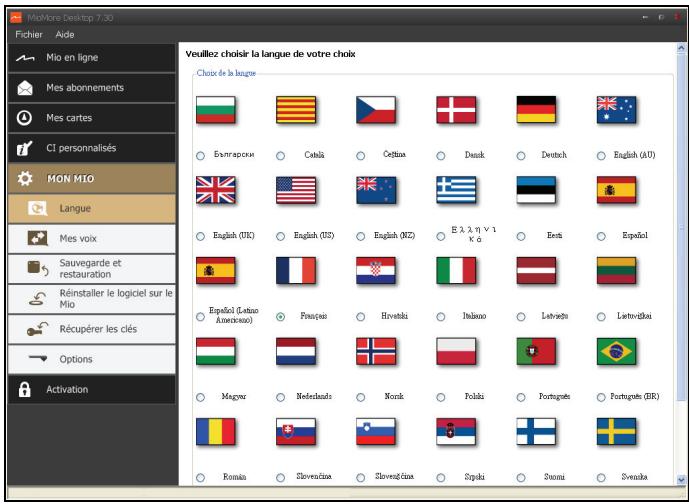Click the Swedish flag icon

pos(616,431)
